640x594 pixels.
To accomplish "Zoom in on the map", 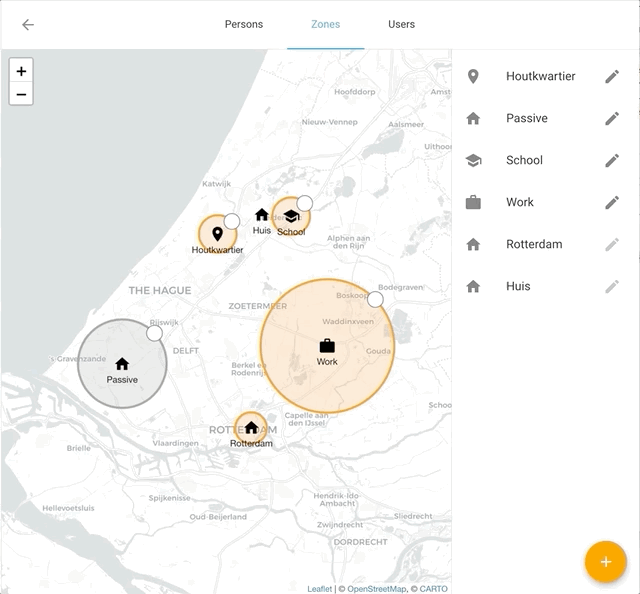I will 21,71.
